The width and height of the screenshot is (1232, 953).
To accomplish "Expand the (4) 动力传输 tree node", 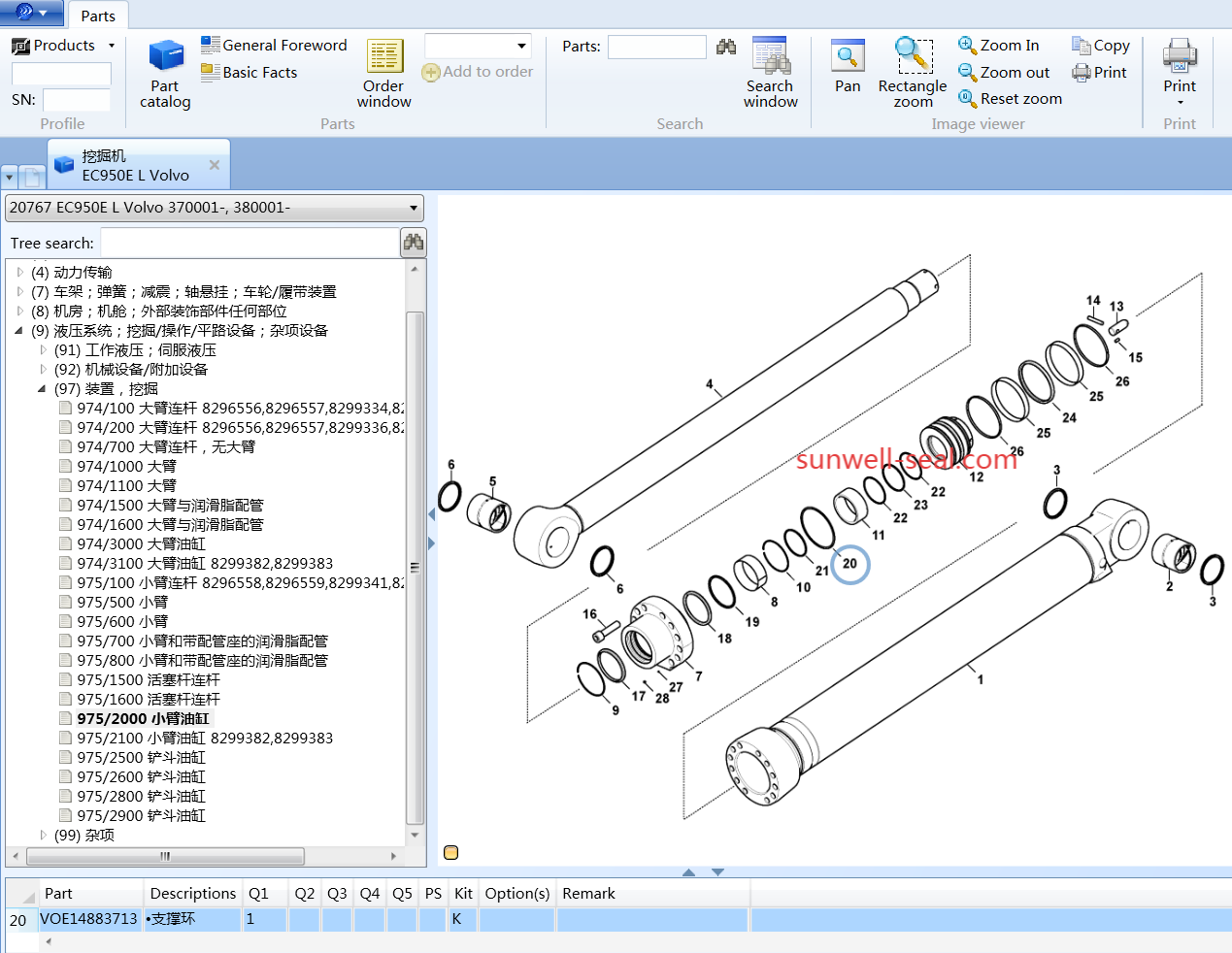I will pyautogui.click(x=20, y=273).
